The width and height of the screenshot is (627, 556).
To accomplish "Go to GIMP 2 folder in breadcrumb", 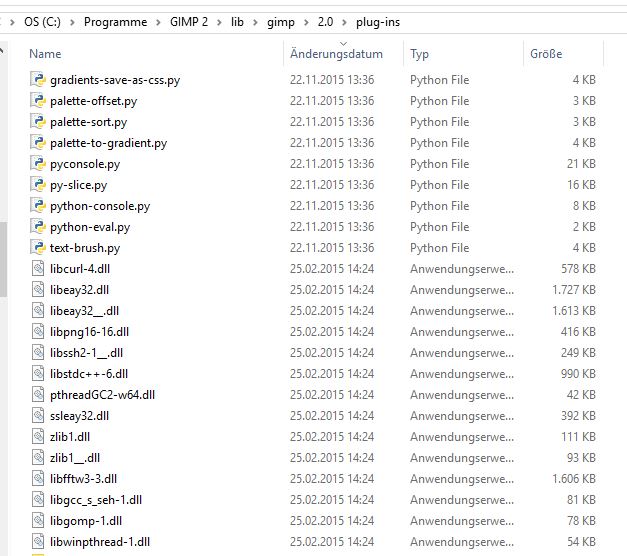I will [x=189, y=22].
